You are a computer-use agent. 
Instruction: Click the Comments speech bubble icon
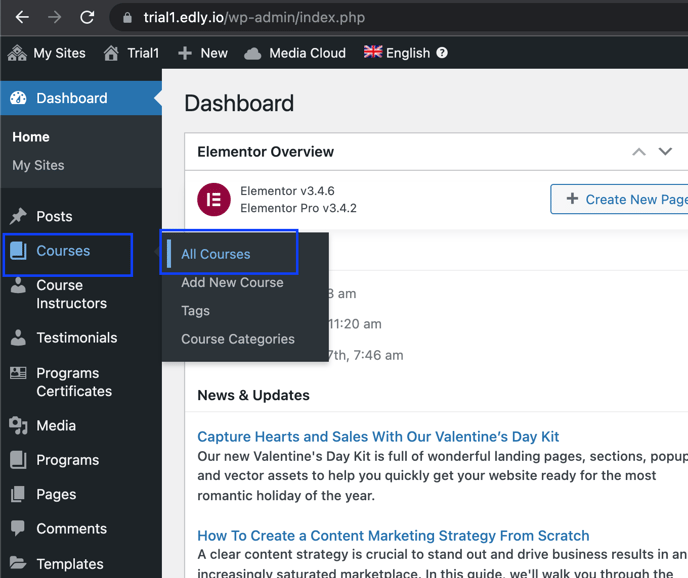click(18, 528)
